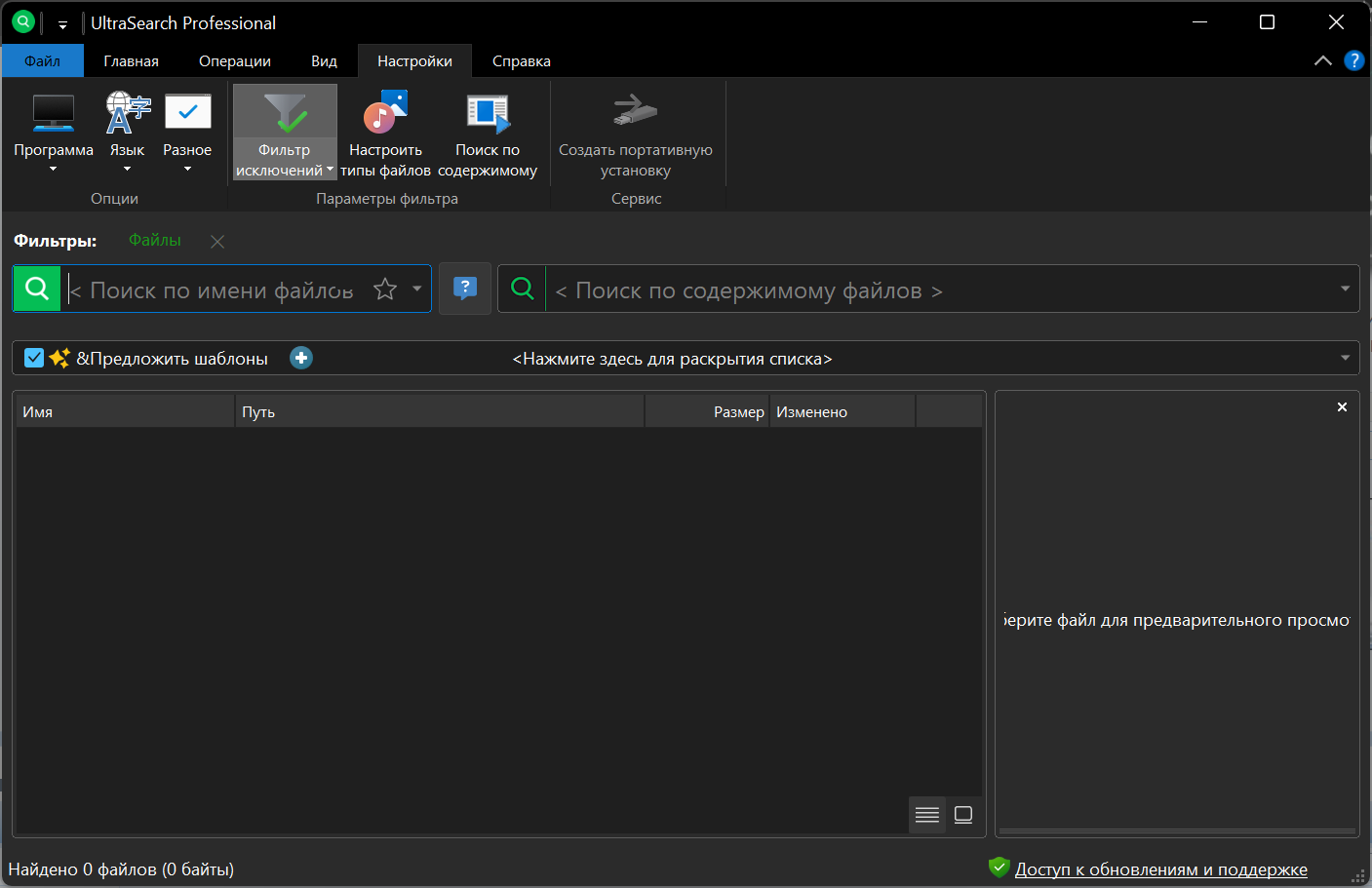Switch to the Вид ribbon tab

(324, 60)
